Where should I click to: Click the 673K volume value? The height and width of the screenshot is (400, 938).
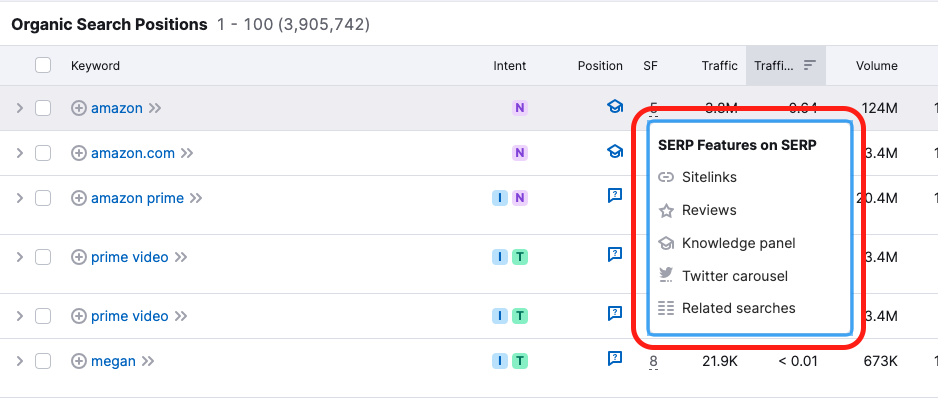point(881,361)
